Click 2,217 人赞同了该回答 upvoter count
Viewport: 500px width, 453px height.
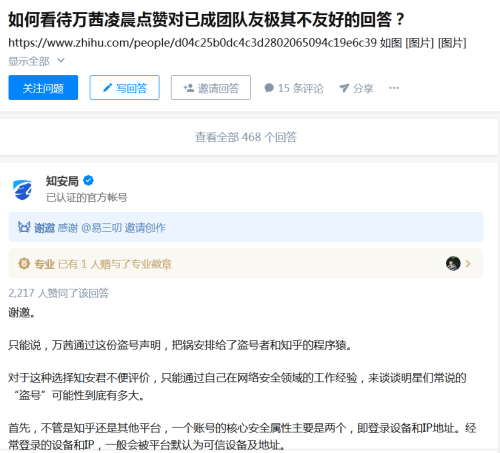(59, 293)
